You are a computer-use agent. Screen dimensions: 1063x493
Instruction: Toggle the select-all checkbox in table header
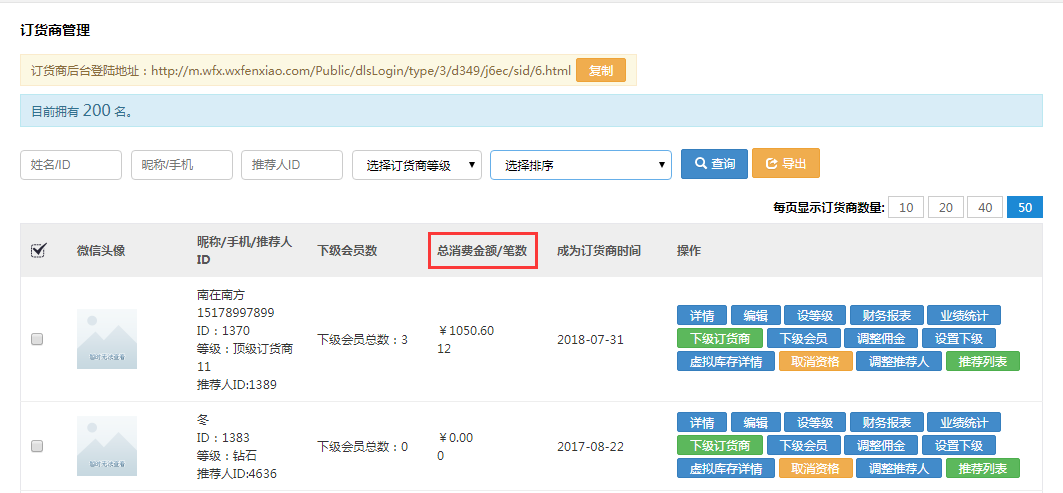pos(38,250)
